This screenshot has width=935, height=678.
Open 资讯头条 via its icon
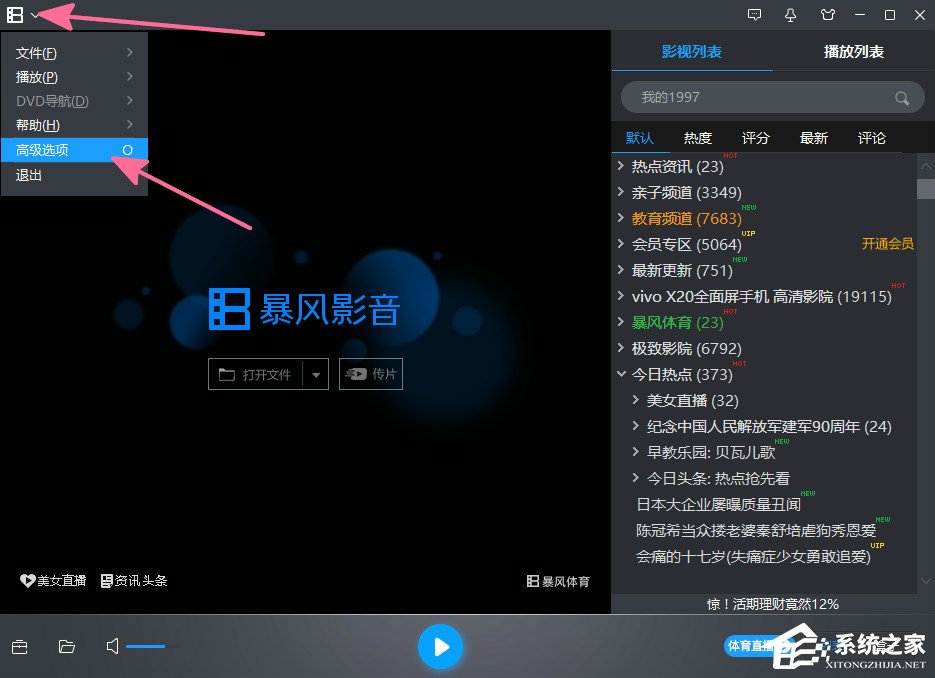(133, 580)
